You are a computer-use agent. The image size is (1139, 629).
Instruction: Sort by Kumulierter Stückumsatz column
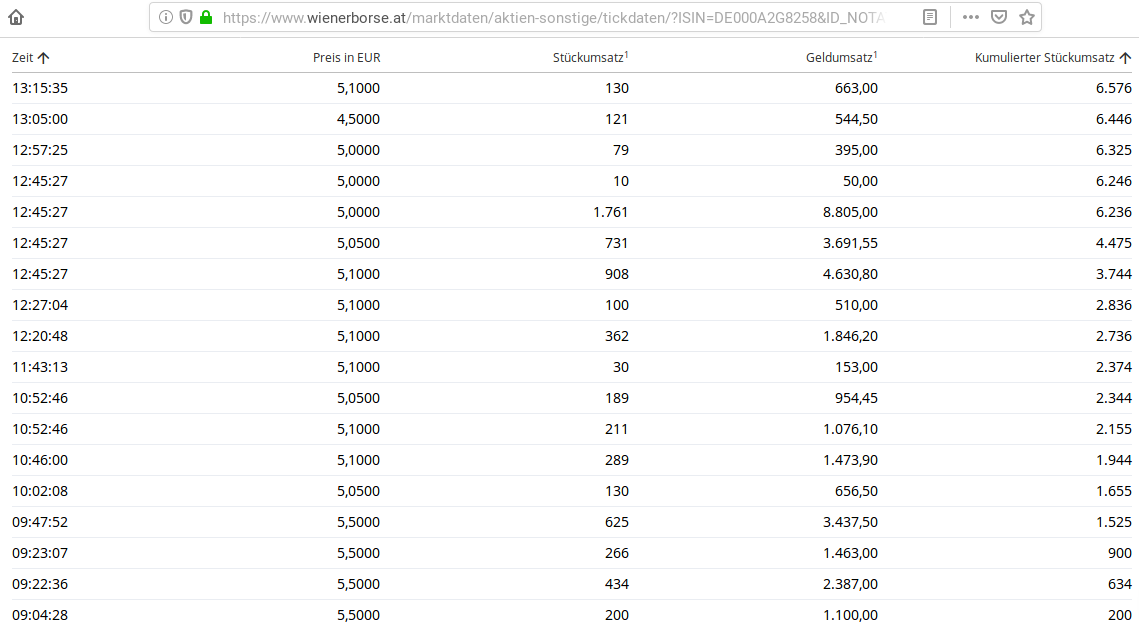pyautogui.click(x=1044, y=58)
